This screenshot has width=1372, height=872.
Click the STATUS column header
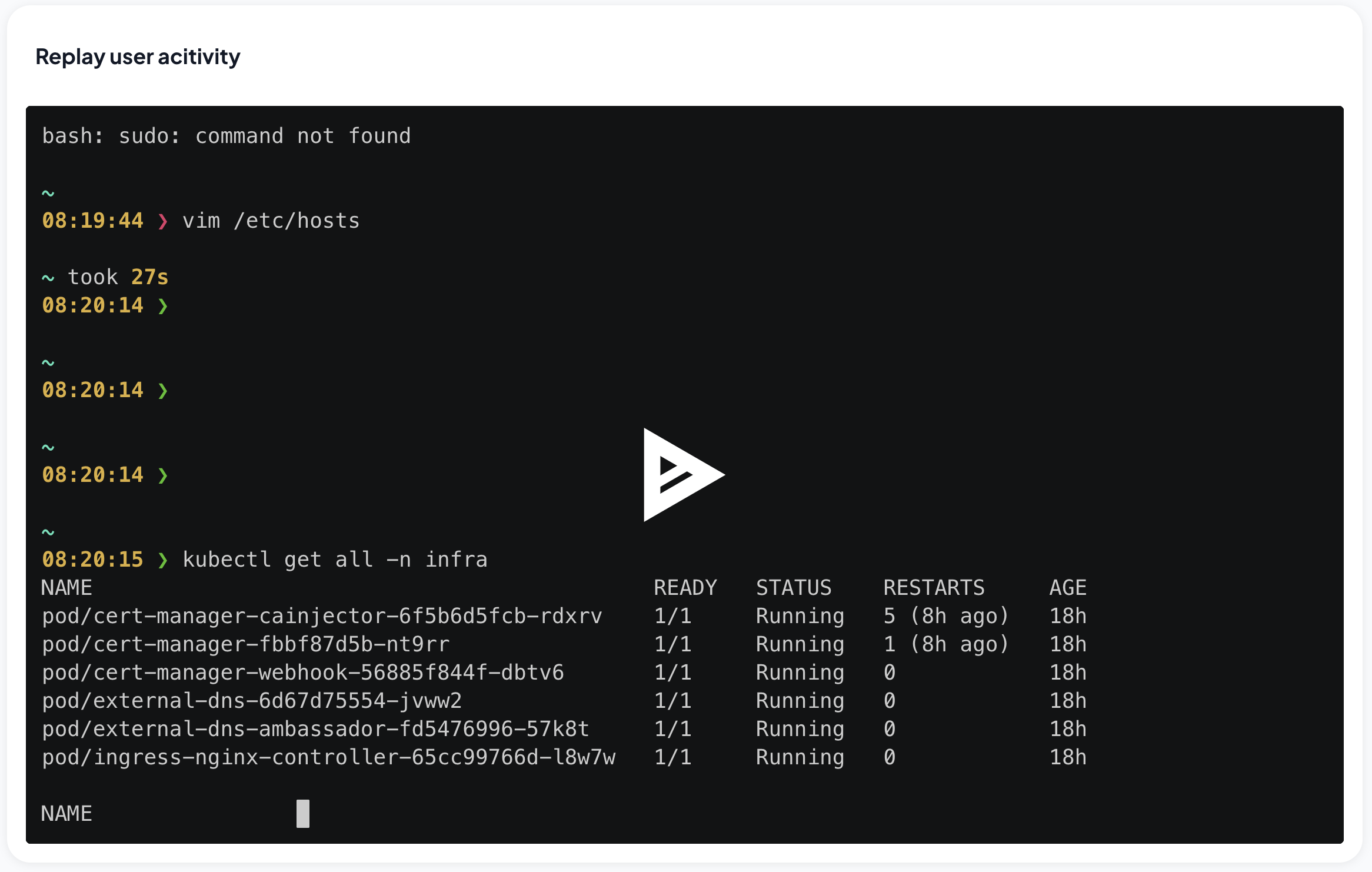(x=793, y=587)
